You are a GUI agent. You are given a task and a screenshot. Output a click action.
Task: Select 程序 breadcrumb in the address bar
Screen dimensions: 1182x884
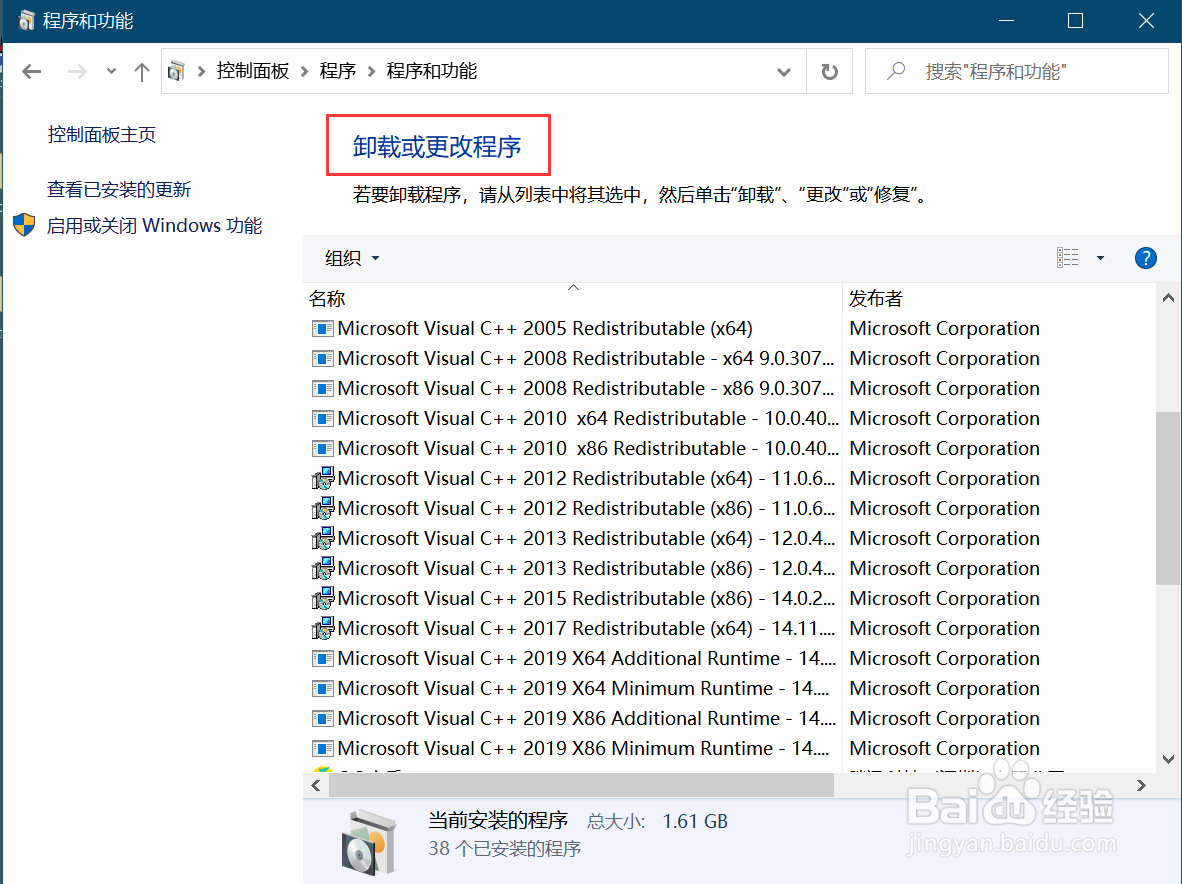pos(337,71)
